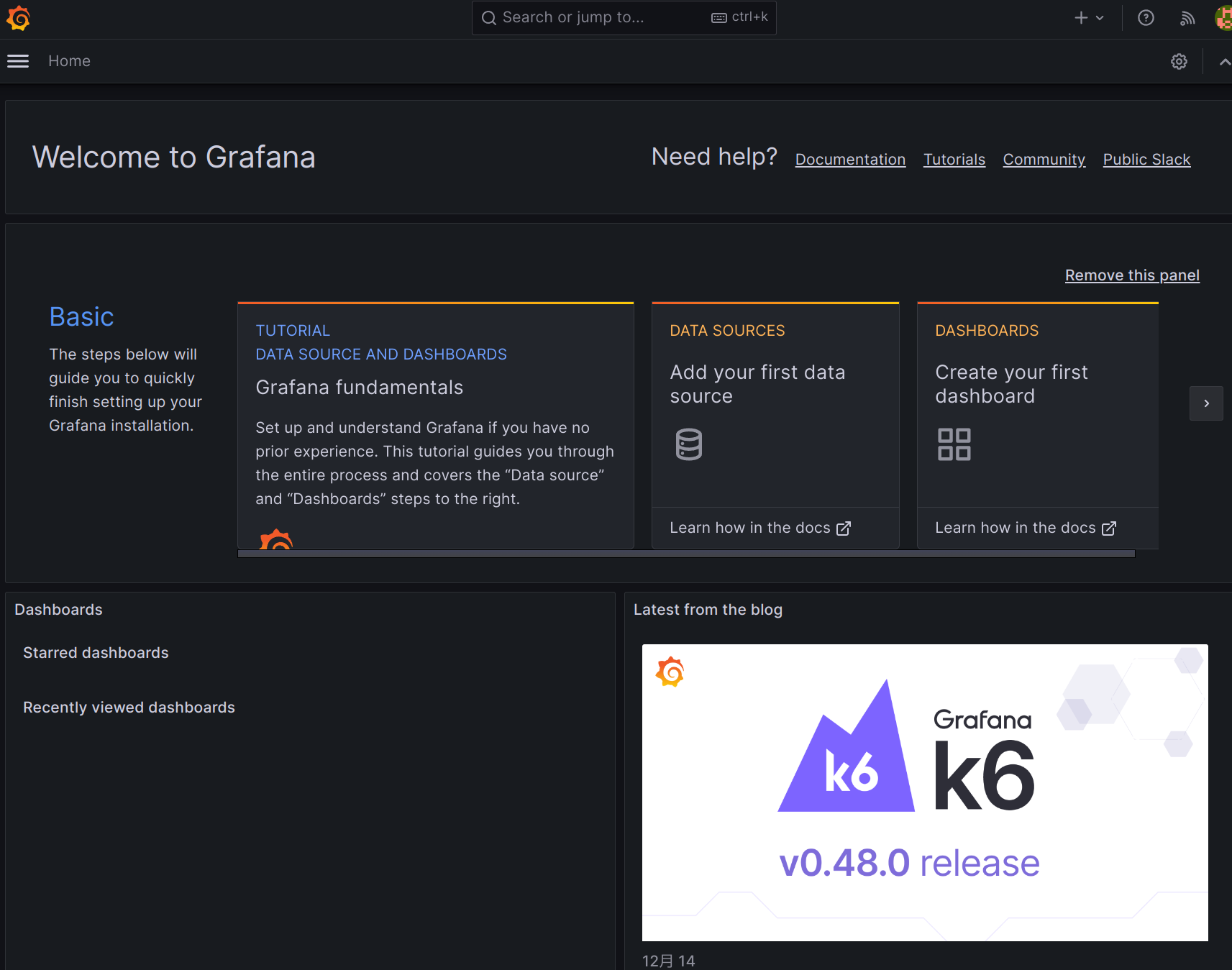Collapse the top bar with the caret
The height and width of the screenshot is (970, 1232).
point(1224,61)
